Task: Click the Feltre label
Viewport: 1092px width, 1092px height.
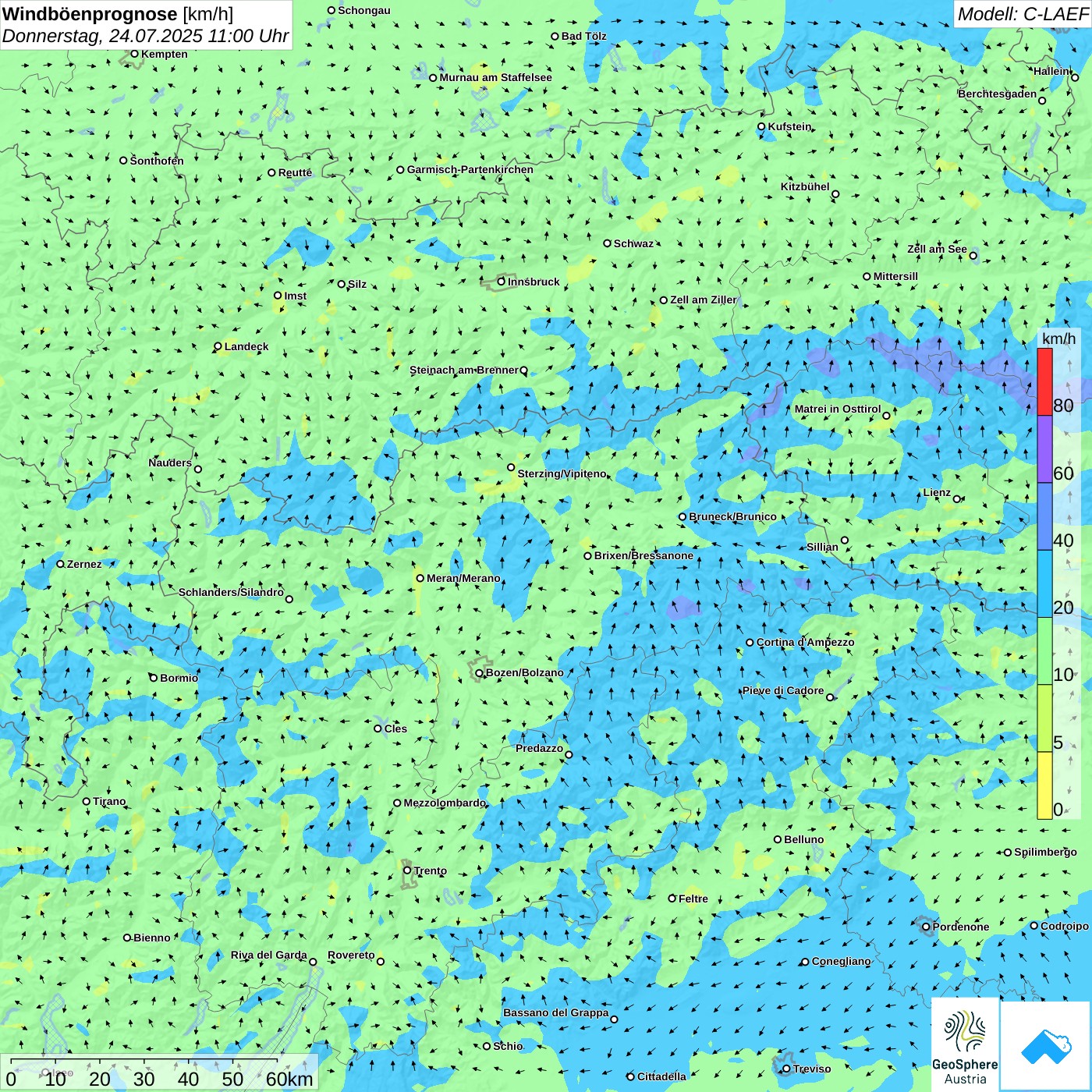Action: pos(693,899)
